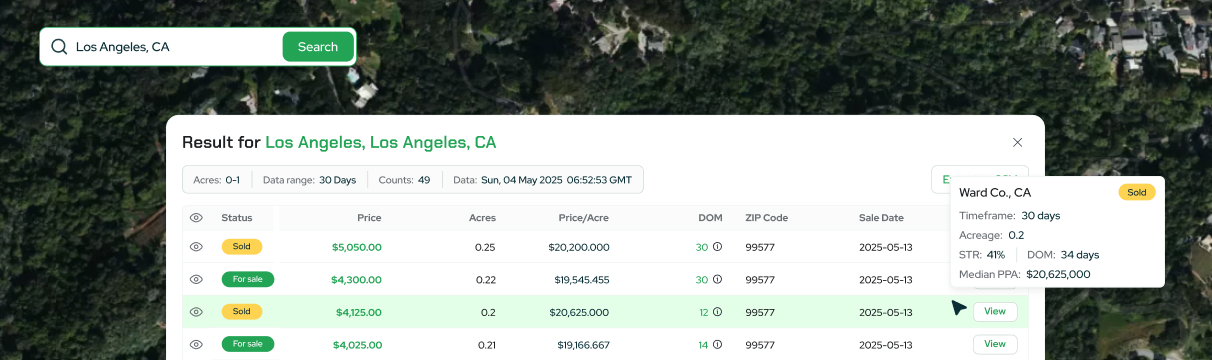1212x360 pixels.
Task: Click Ward Co., CA tooltip title
Action: [x=995, y=192]
